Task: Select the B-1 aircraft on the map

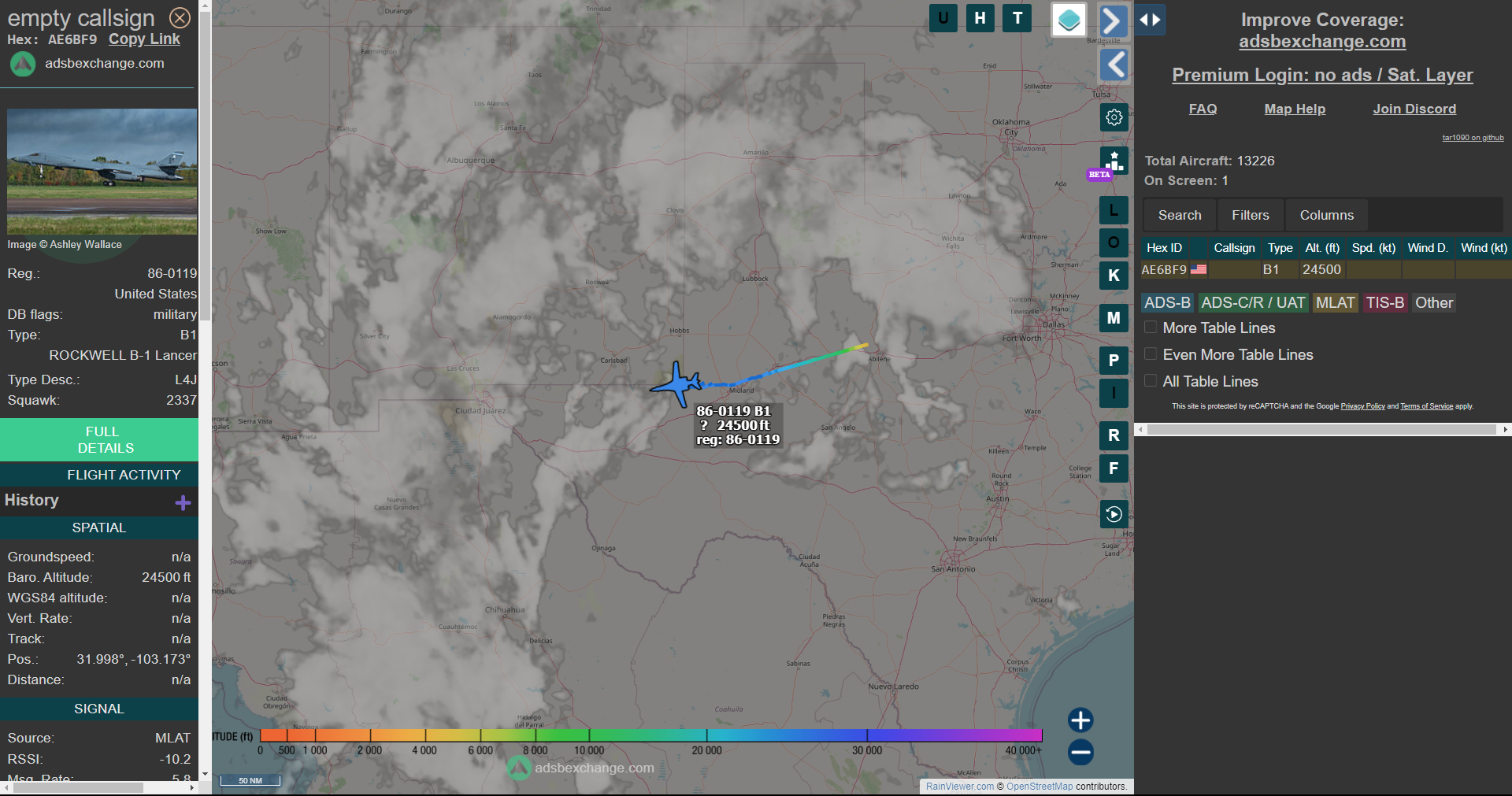Action: coord(676,385)
